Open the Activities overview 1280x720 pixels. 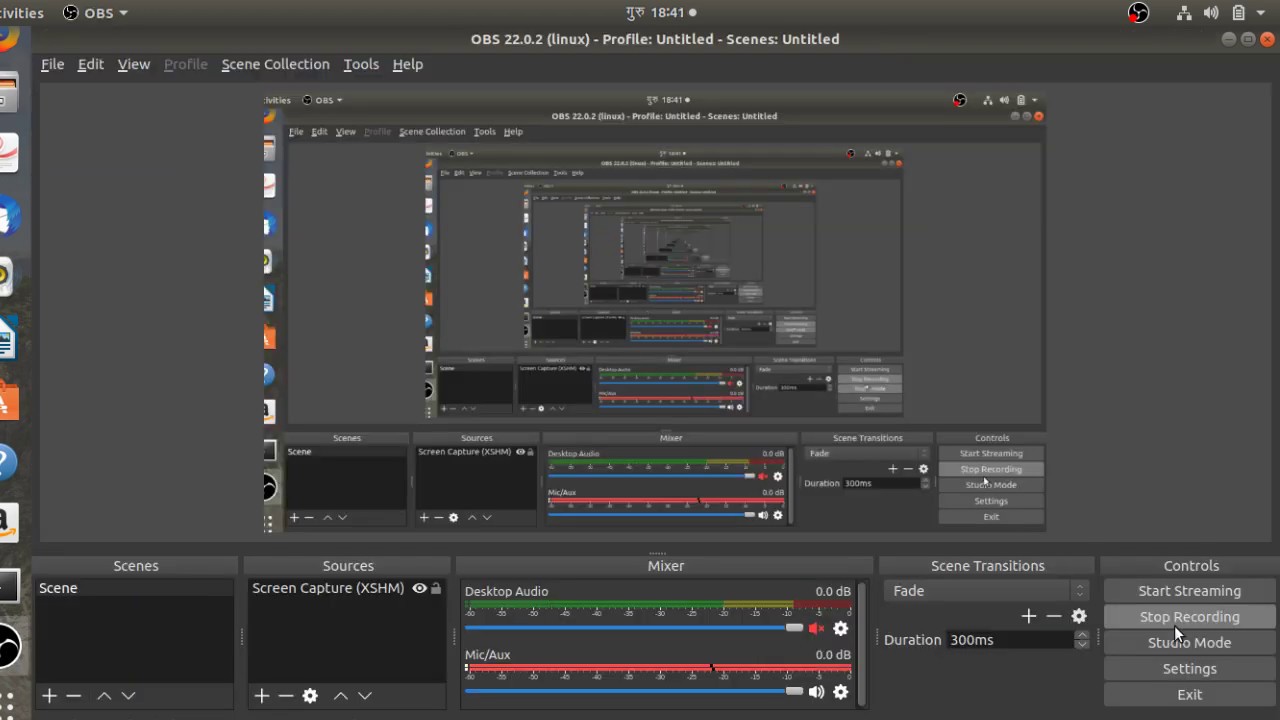coord(22,13)
